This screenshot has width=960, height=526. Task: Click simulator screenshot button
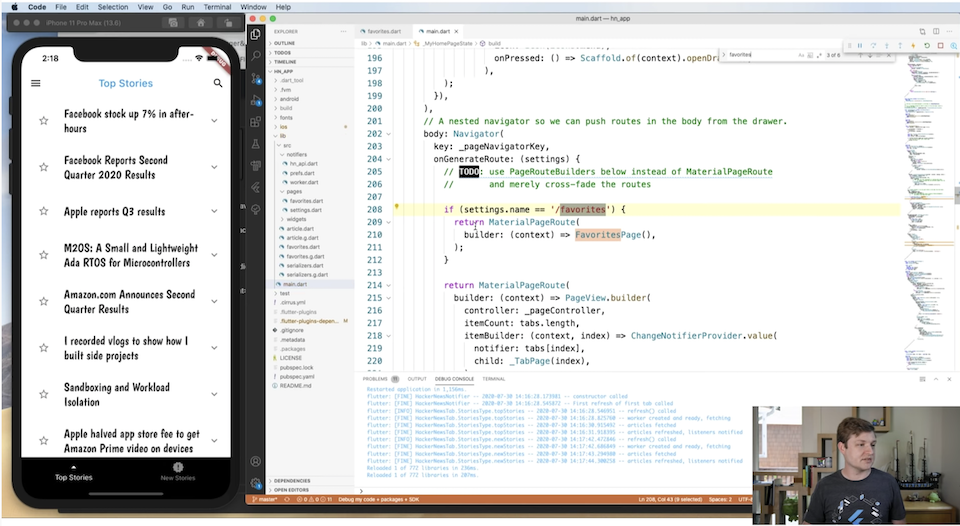[x=173, y=23]
